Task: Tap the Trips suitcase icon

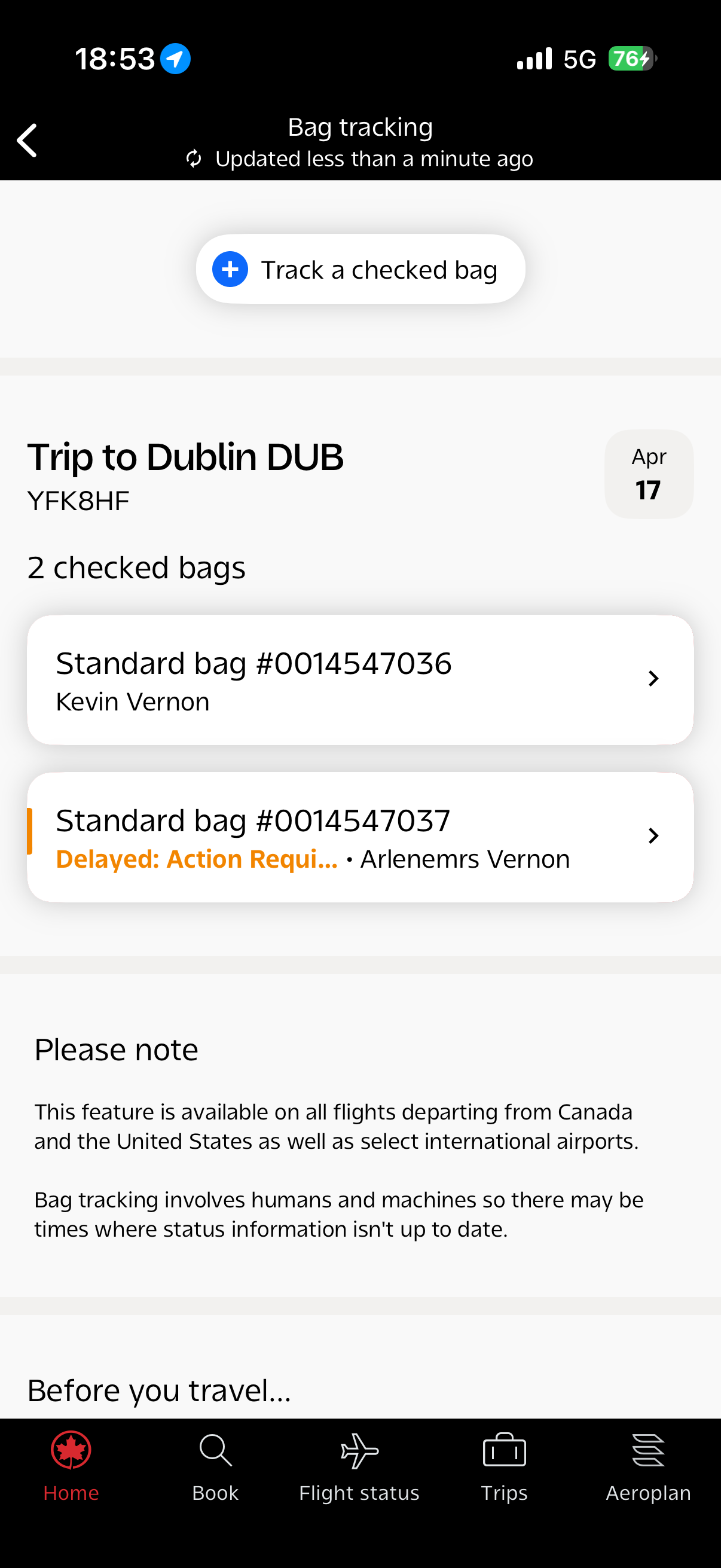Action: pos(504,1450)
